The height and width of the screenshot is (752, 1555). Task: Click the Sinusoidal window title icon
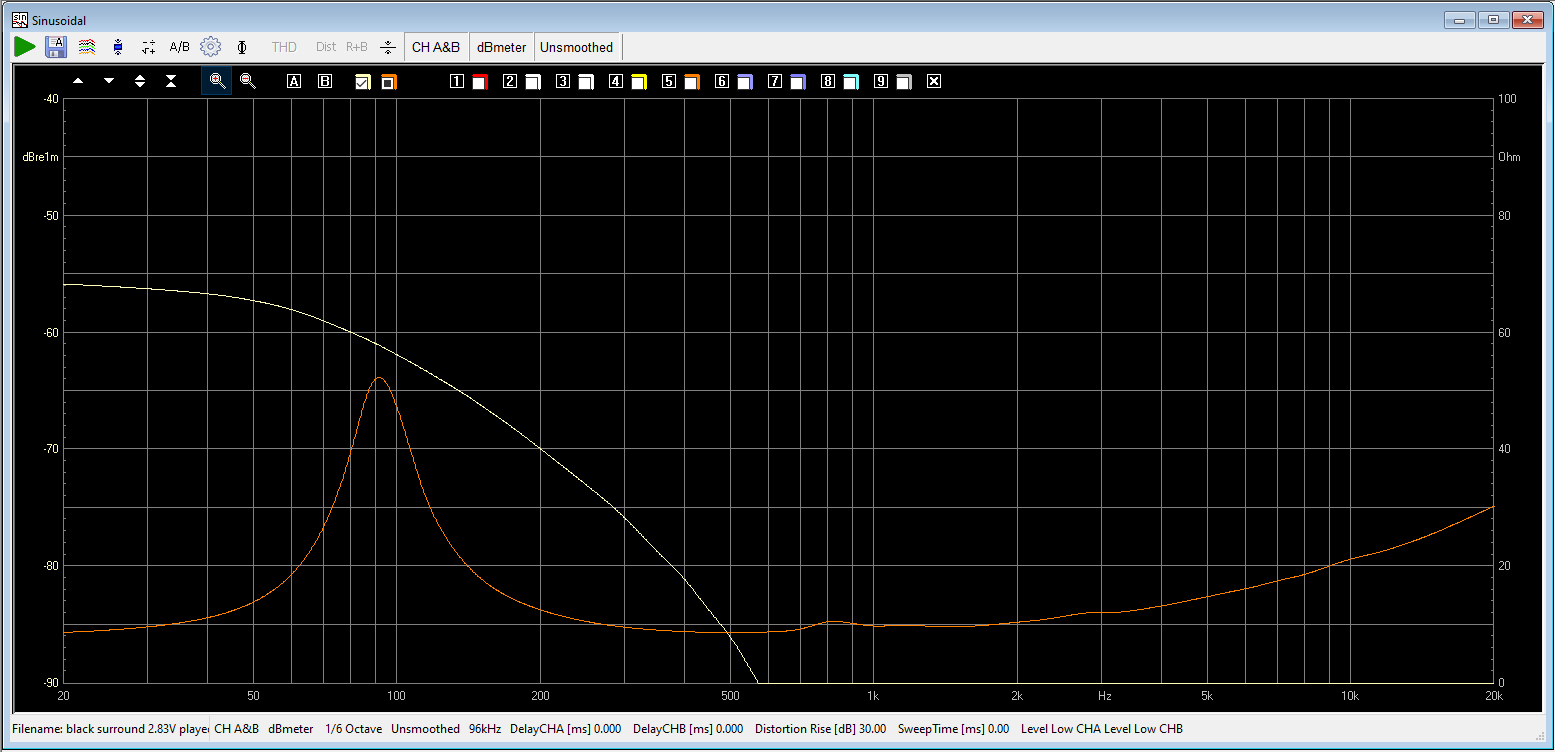(x=19, y=19)
